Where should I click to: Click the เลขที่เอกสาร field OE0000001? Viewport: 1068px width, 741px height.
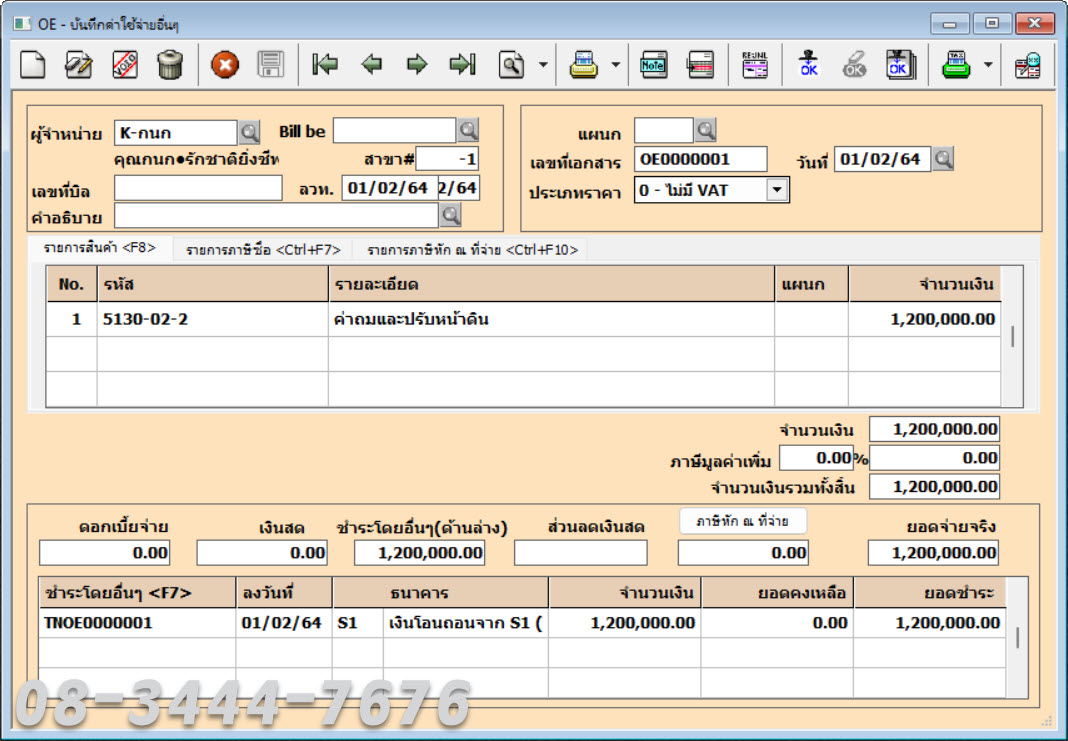coord(700,159)
